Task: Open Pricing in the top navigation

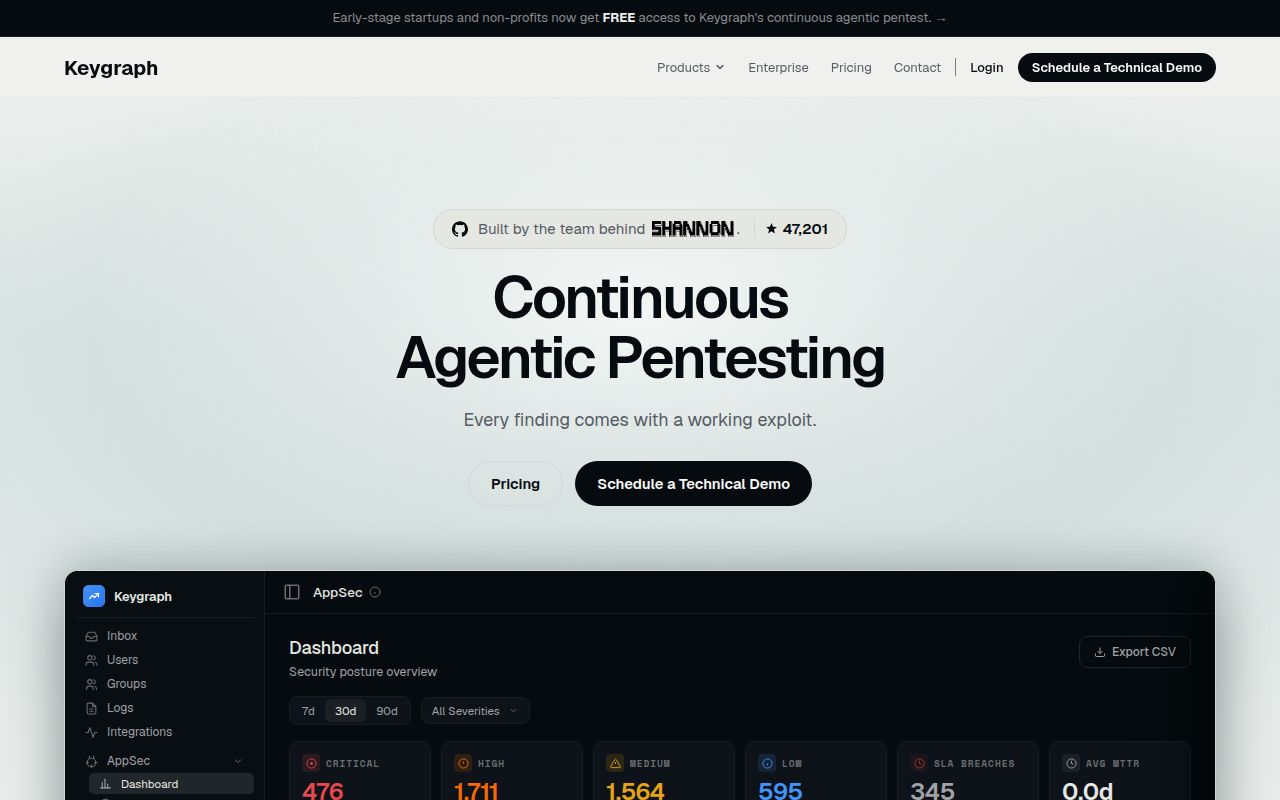Action: point(851,68)
